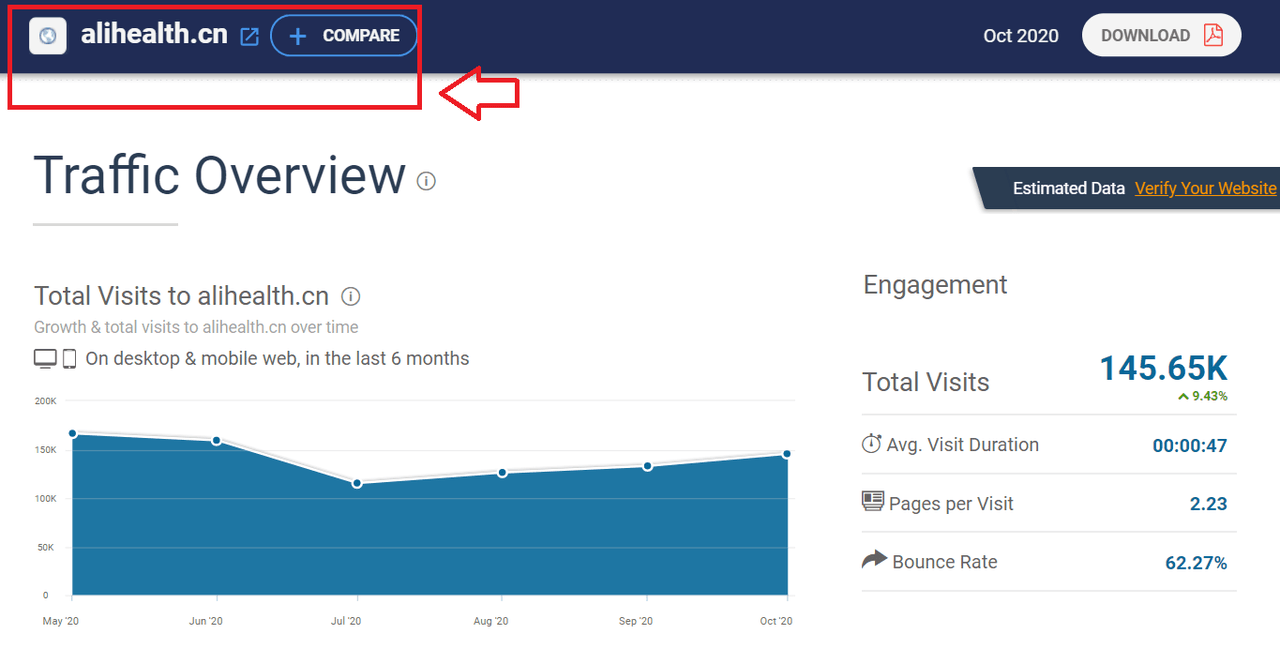Click the alihealth.cn site title
This screenshot has width=1280, height=649.
coord(154,35)
